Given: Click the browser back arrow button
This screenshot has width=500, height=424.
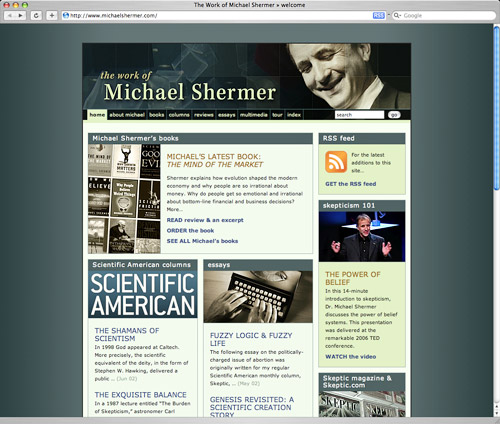Looking at the screenshot, I should click(10, 15).
